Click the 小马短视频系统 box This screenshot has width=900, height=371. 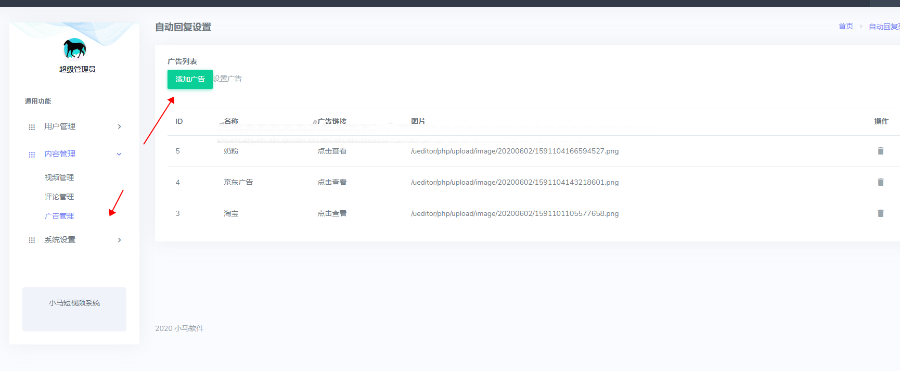[x=74, y=309]
